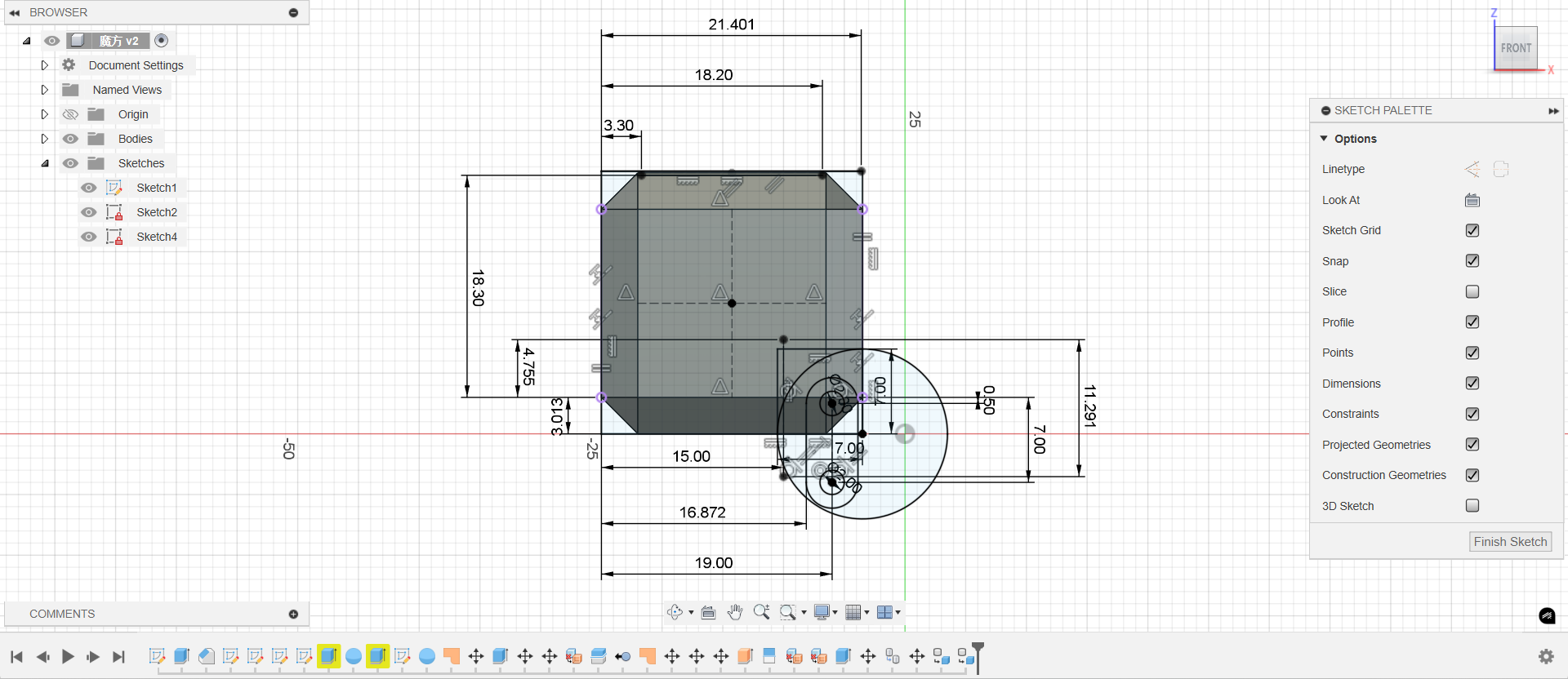Select the 21.401 dimension value
The image size is (1568, 679).
click(x=732, y=24)
